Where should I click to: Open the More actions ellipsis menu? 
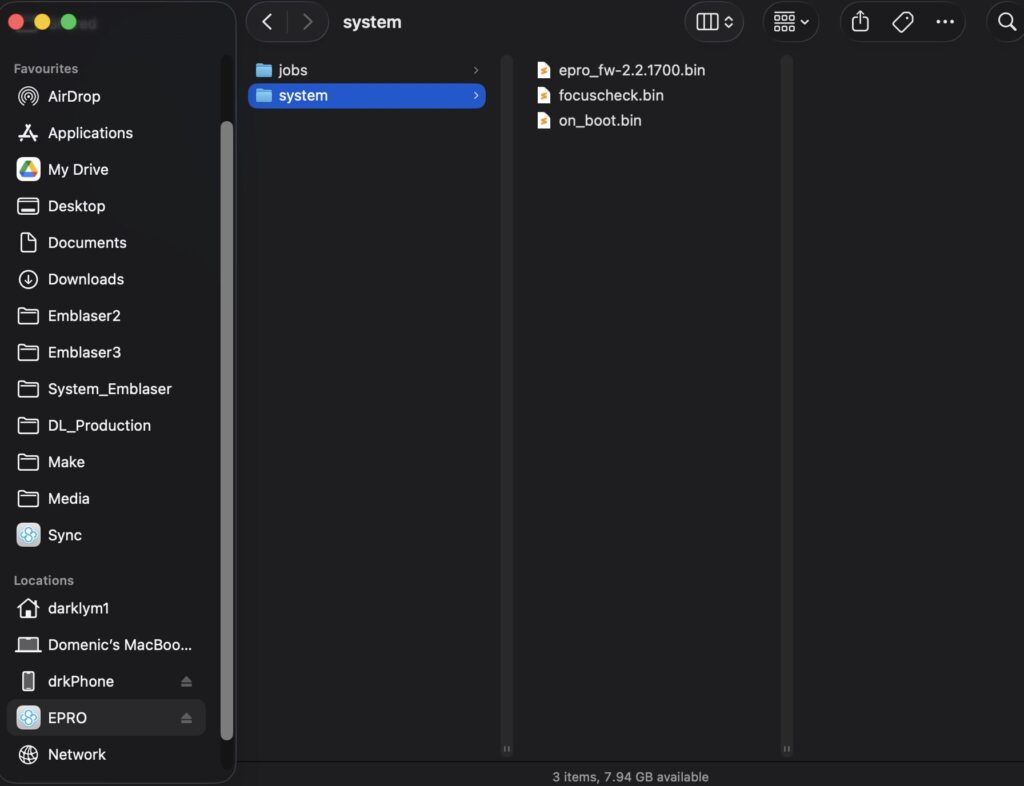944,22
